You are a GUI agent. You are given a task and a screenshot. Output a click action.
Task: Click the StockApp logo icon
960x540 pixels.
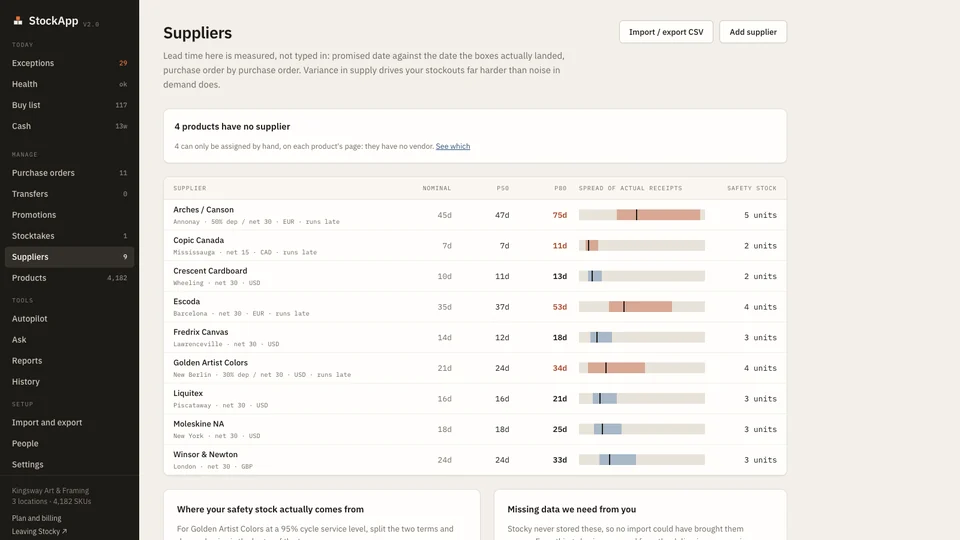[x=18, y=21]
